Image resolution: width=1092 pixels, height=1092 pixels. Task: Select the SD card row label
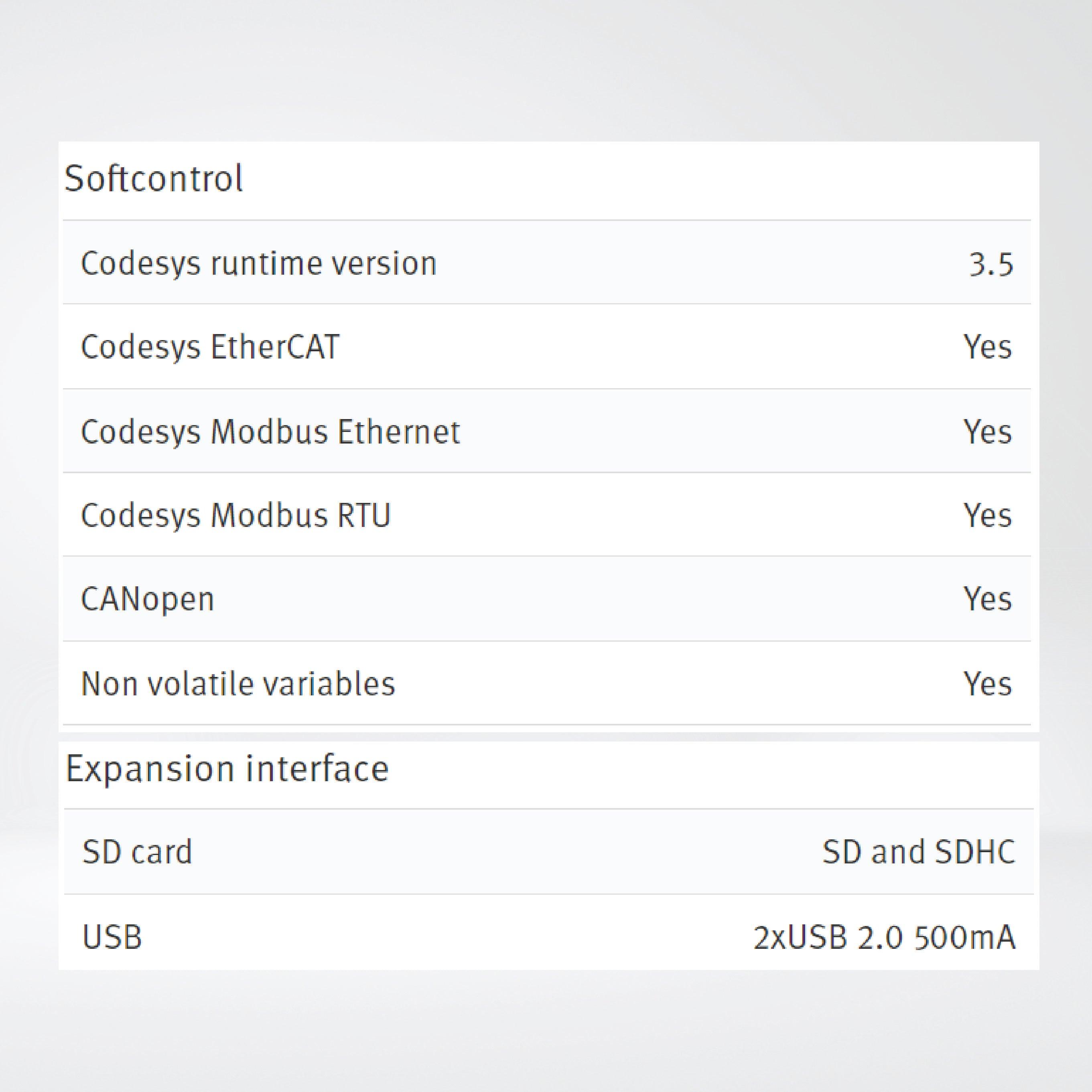point(138,852)
